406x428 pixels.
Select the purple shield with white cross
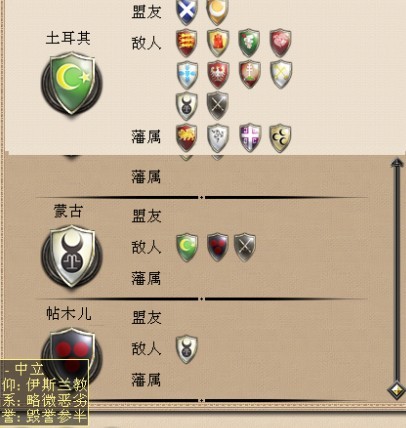[250, 138]
